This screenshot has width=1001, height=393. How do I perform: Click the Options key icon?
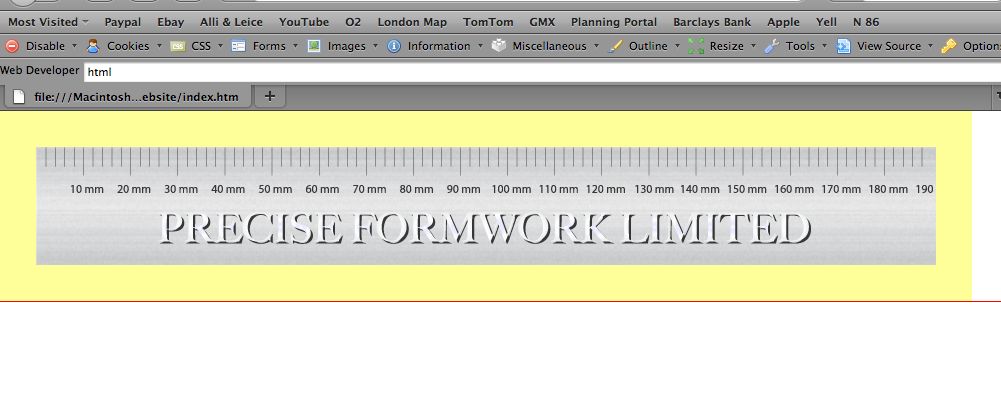949,46
